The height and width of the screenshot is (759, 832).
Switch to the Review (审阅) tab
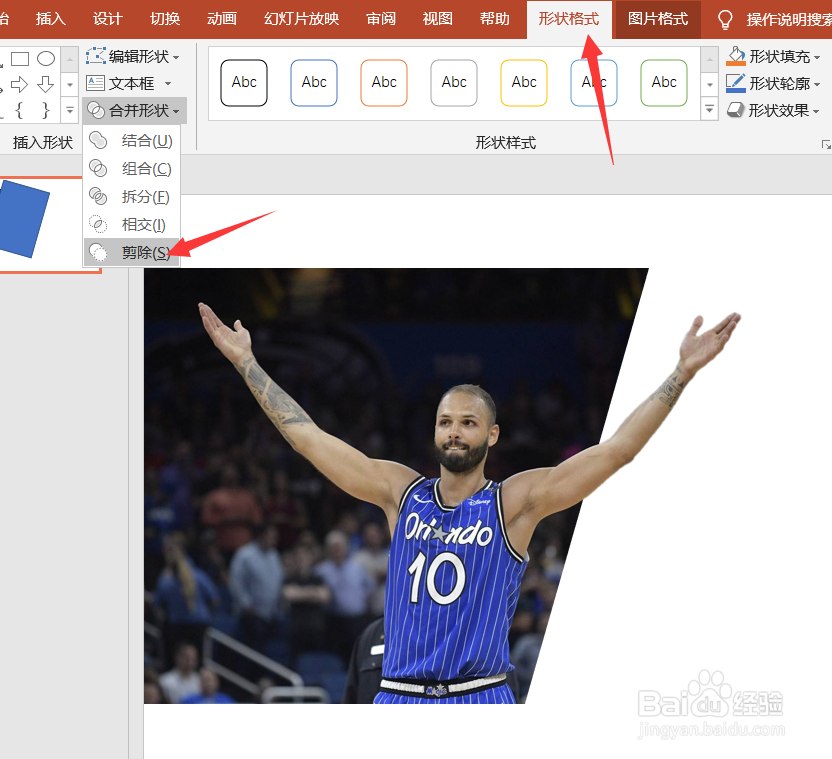pos(381,19)
